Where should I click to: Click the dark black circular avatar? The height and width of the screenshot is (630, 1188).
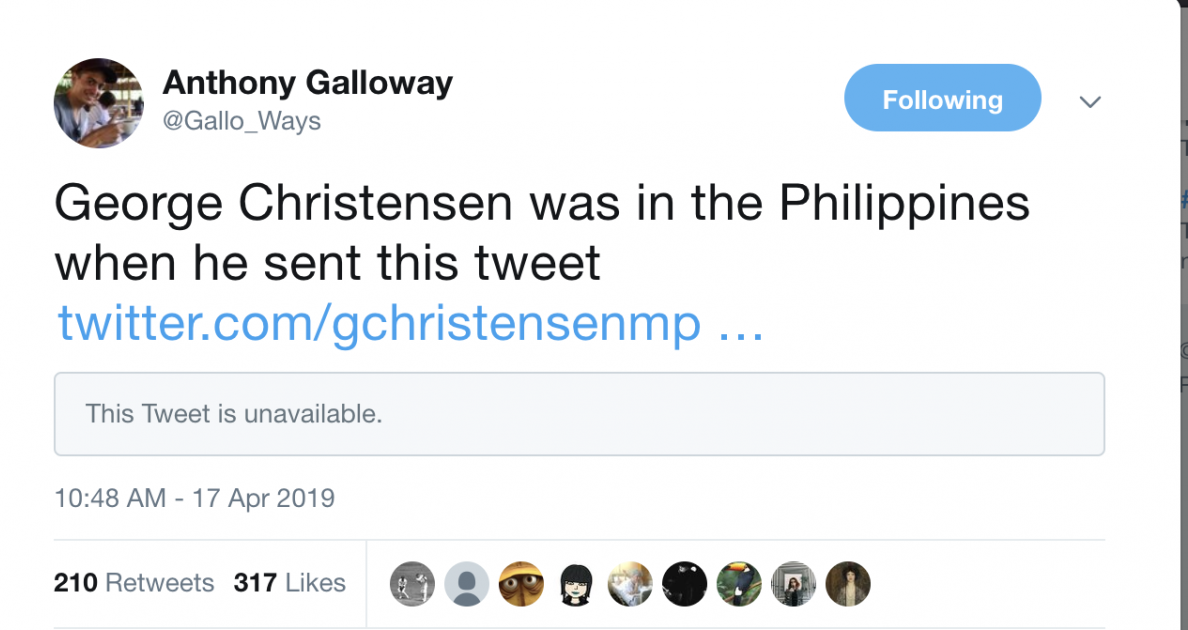pyautogui.click(x=685, y=584)
